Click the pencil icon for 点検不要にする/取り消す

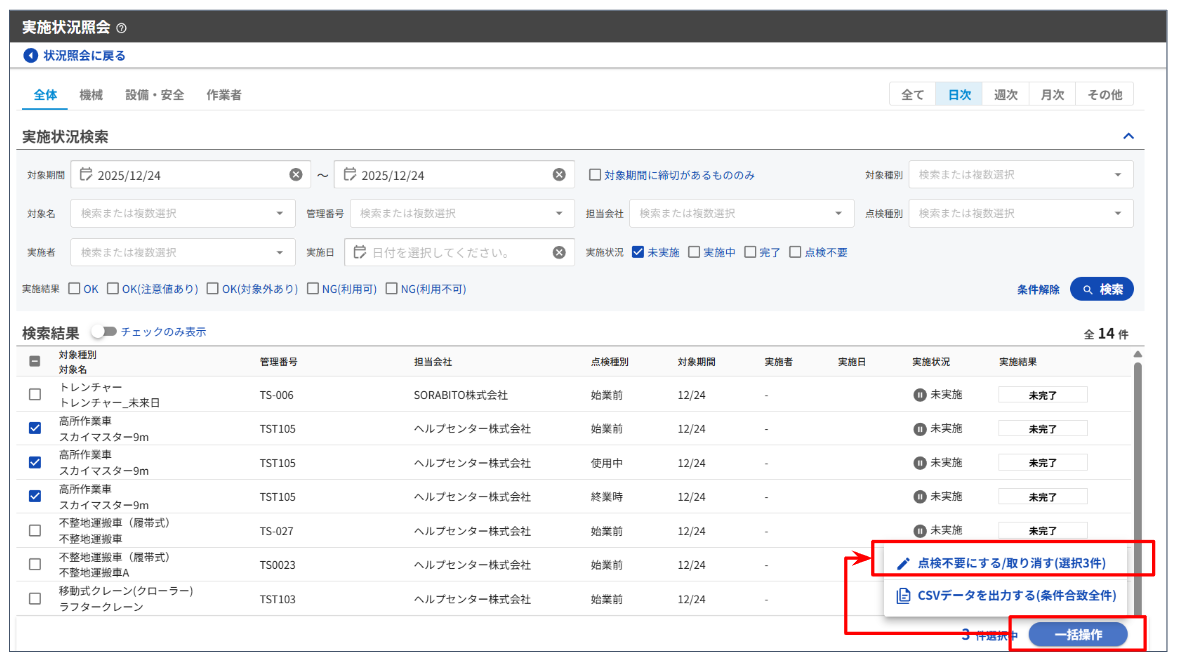903,564
